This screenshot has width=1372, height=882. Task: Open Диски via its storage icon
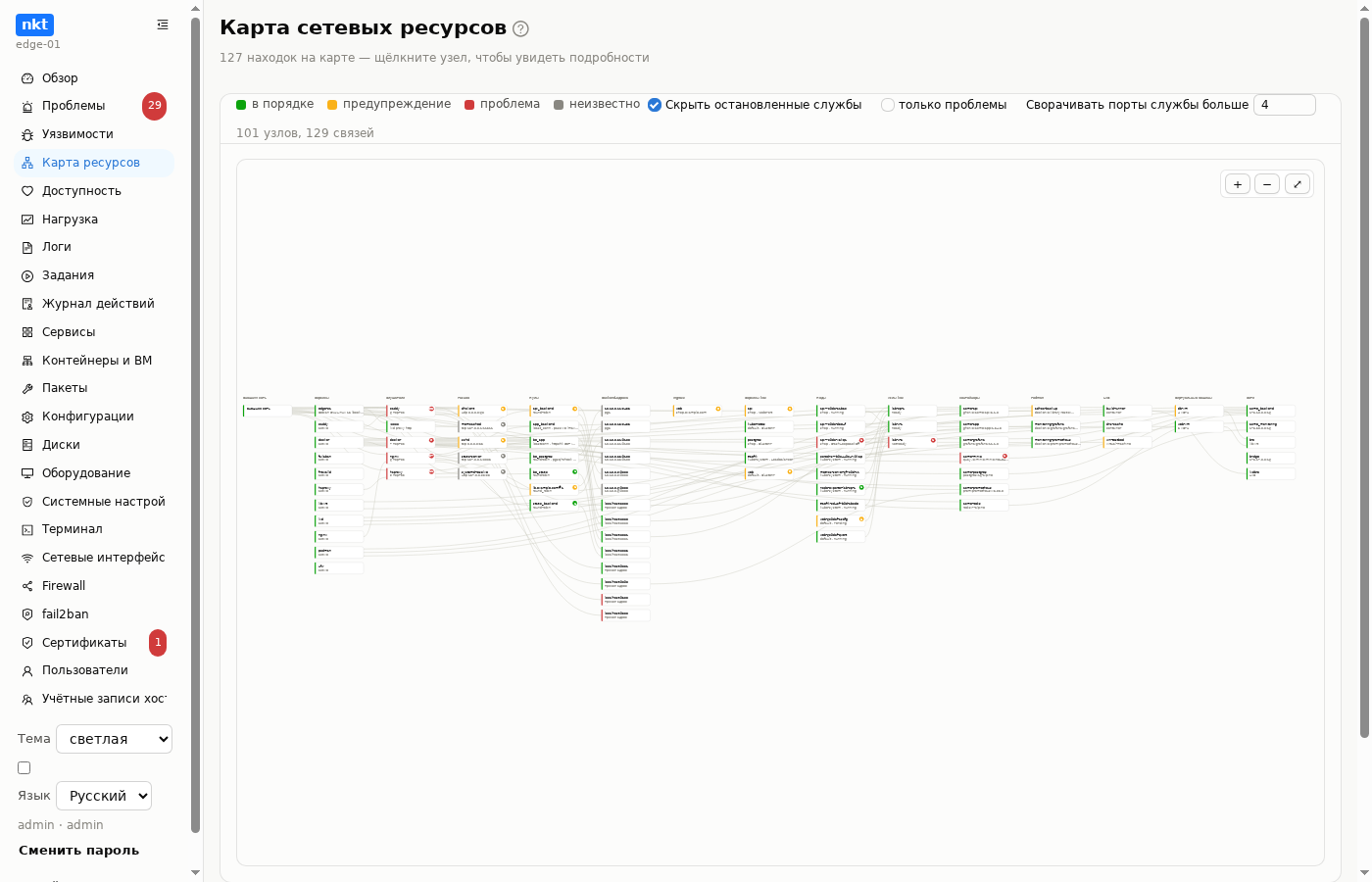(x=27, y=445)
